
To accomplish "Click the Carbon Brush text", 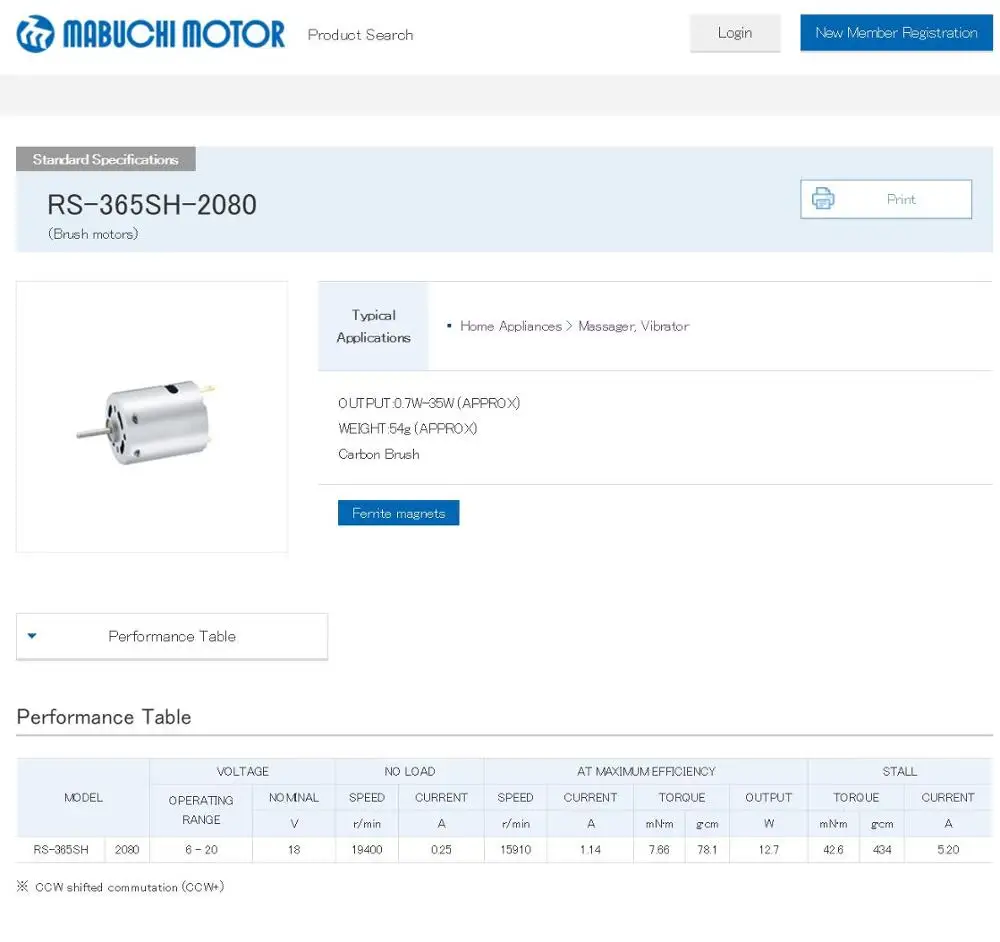I will point(379,454).
